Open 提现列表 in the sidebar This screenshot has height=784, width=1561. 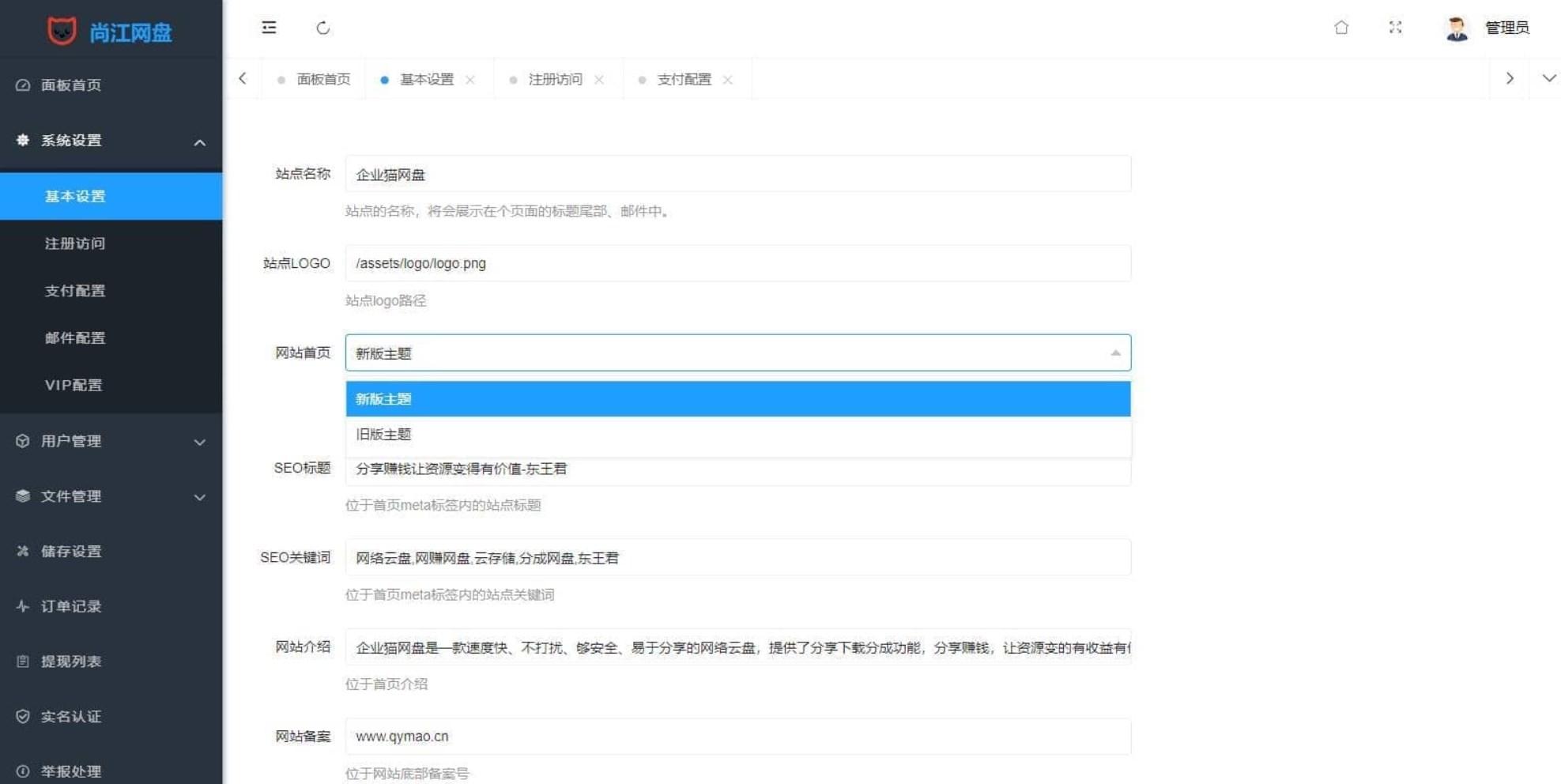tap(111, 661)
